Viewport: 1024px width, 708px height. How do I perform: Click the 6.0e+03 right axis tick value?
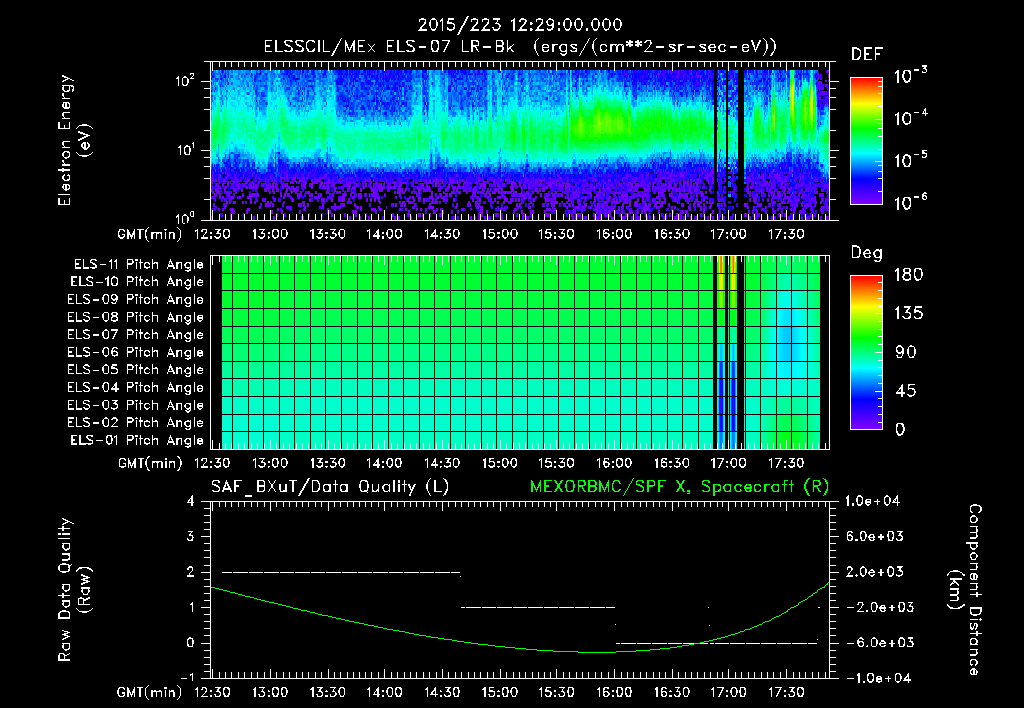point(874,536)
